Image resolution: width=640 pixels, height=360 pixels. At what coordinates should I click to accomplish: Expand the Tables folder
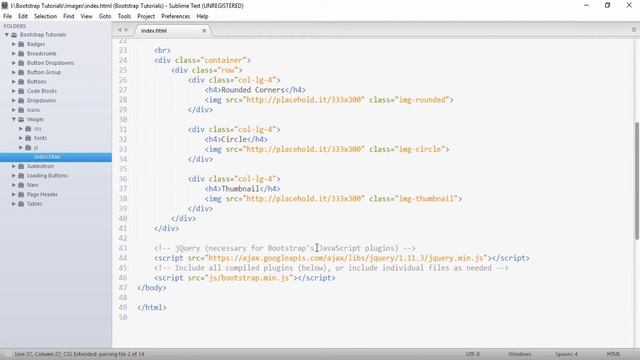click(14, 204)
